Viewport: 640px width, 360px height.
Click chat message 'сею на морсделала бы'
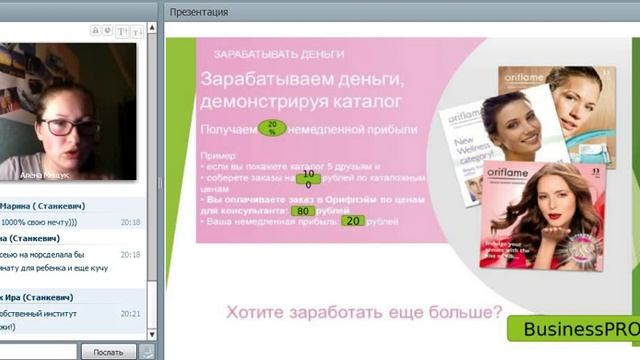coord(42,255)
